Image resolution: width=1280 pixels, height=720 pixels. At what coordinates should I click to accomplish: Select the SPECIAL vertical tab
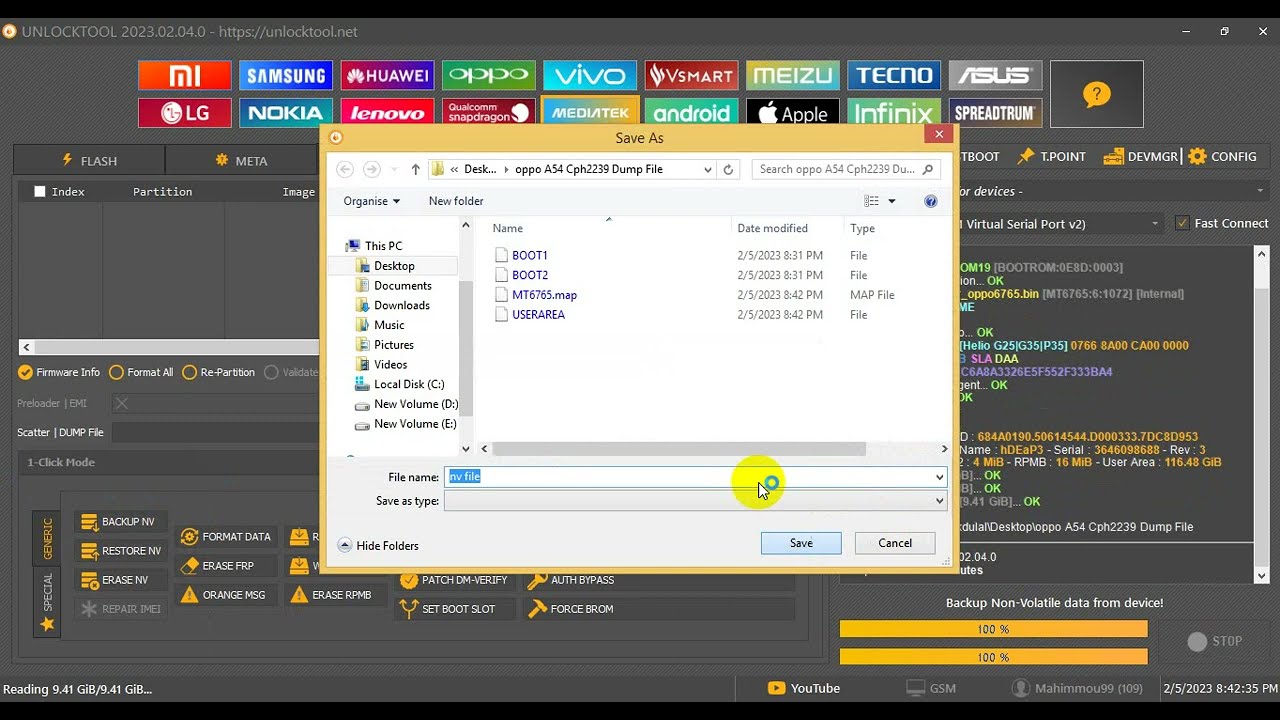[47, 604]
